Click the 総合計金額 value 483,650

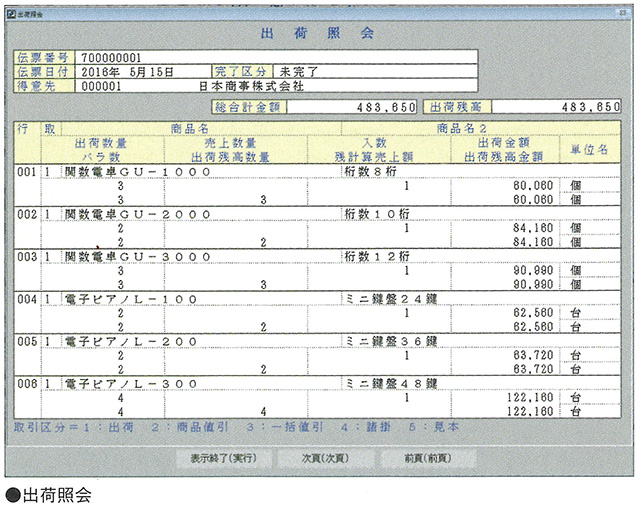(352, 107)
